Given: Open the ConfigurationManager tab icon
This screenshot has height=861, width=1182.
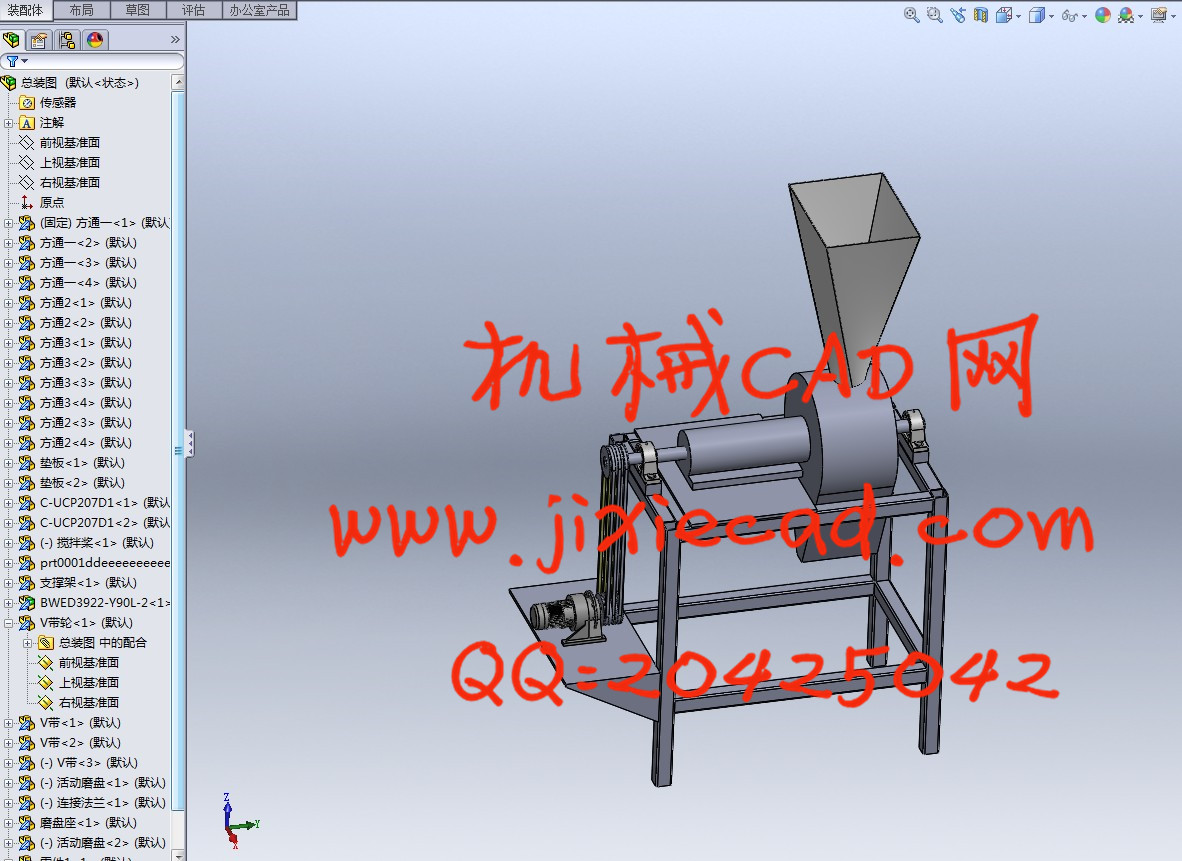Looking at the screenshot, I should click(67, 40).
